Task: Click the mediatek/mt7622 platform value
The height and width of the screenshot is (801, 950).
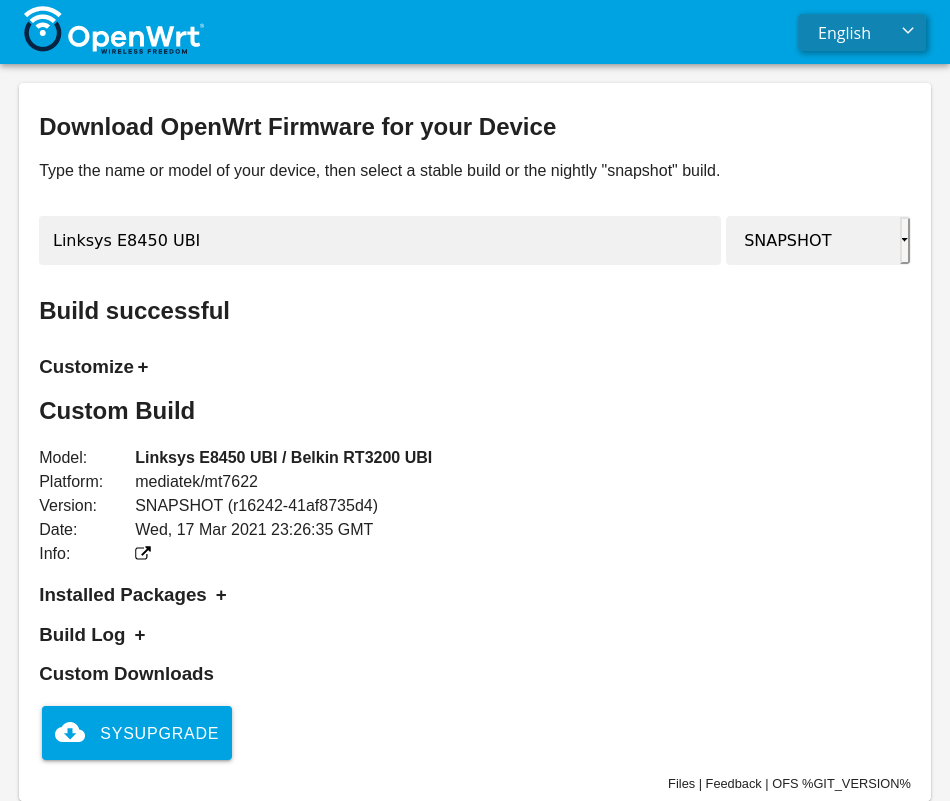Action: tap(196, 481)
